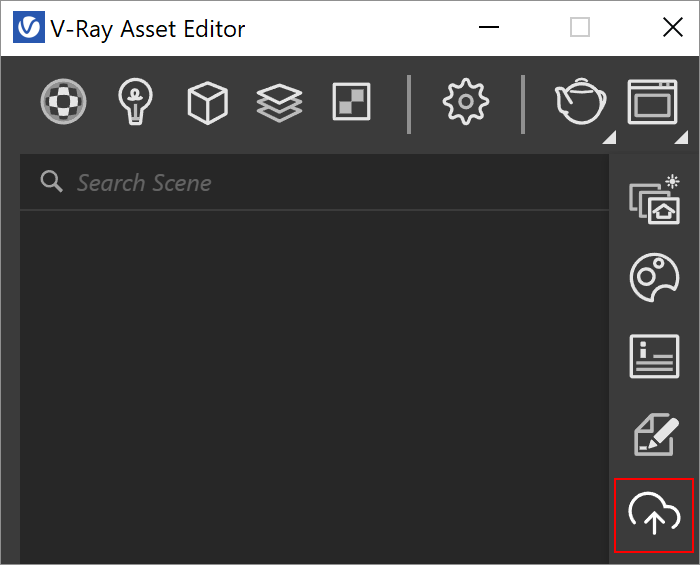Click the empty asset list area

(x=314, y=386)
